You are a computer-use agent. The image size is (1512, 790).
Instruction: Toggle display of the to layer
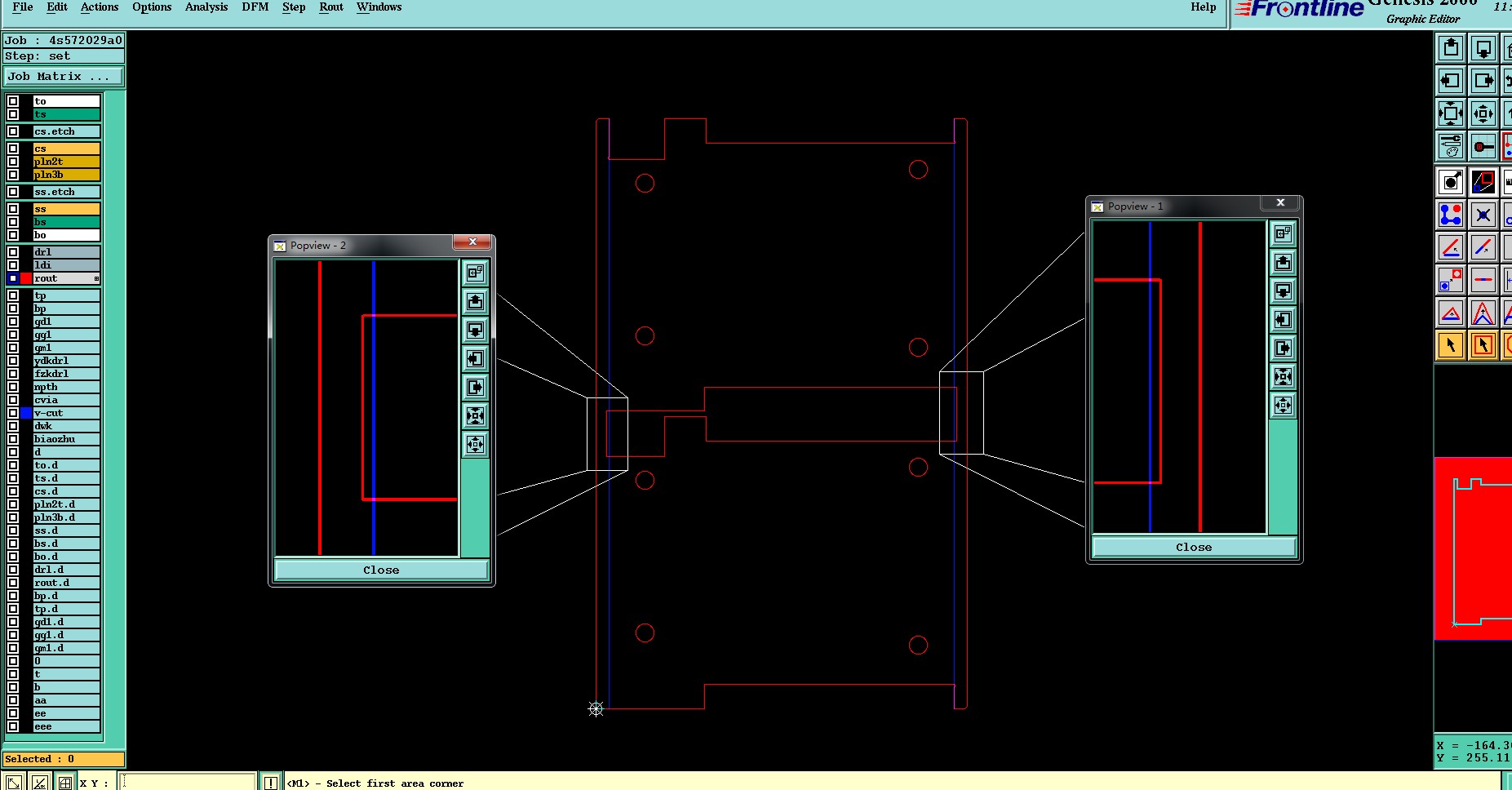tap(13, 101)
